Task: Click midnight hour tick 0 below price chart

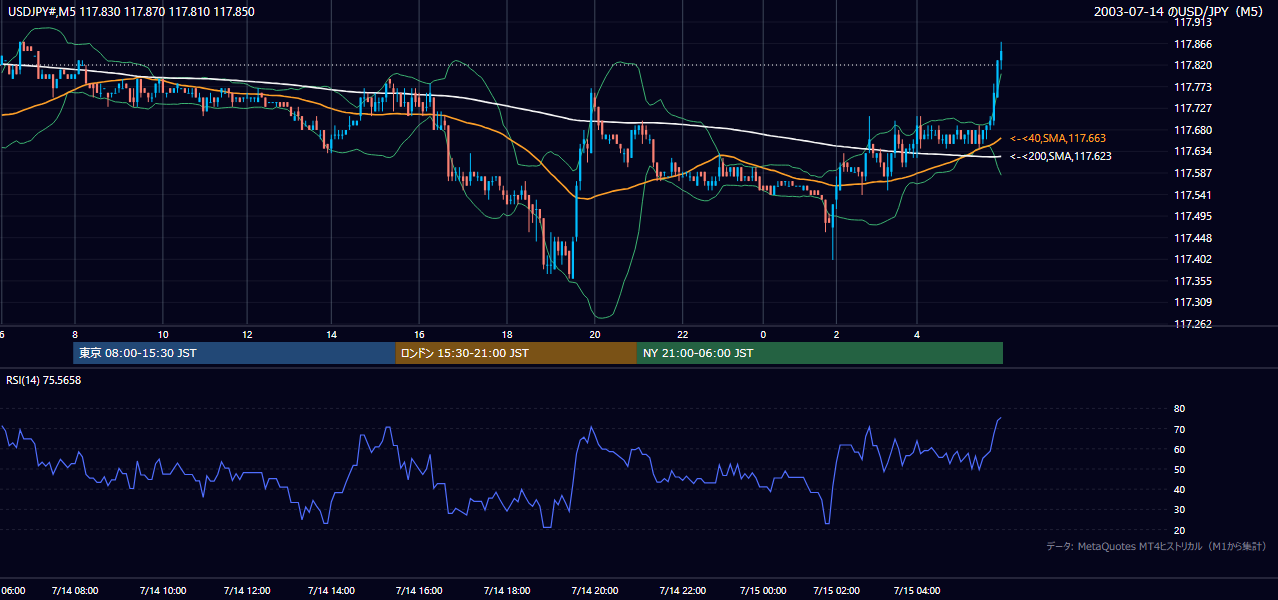Action: point(763,334)
